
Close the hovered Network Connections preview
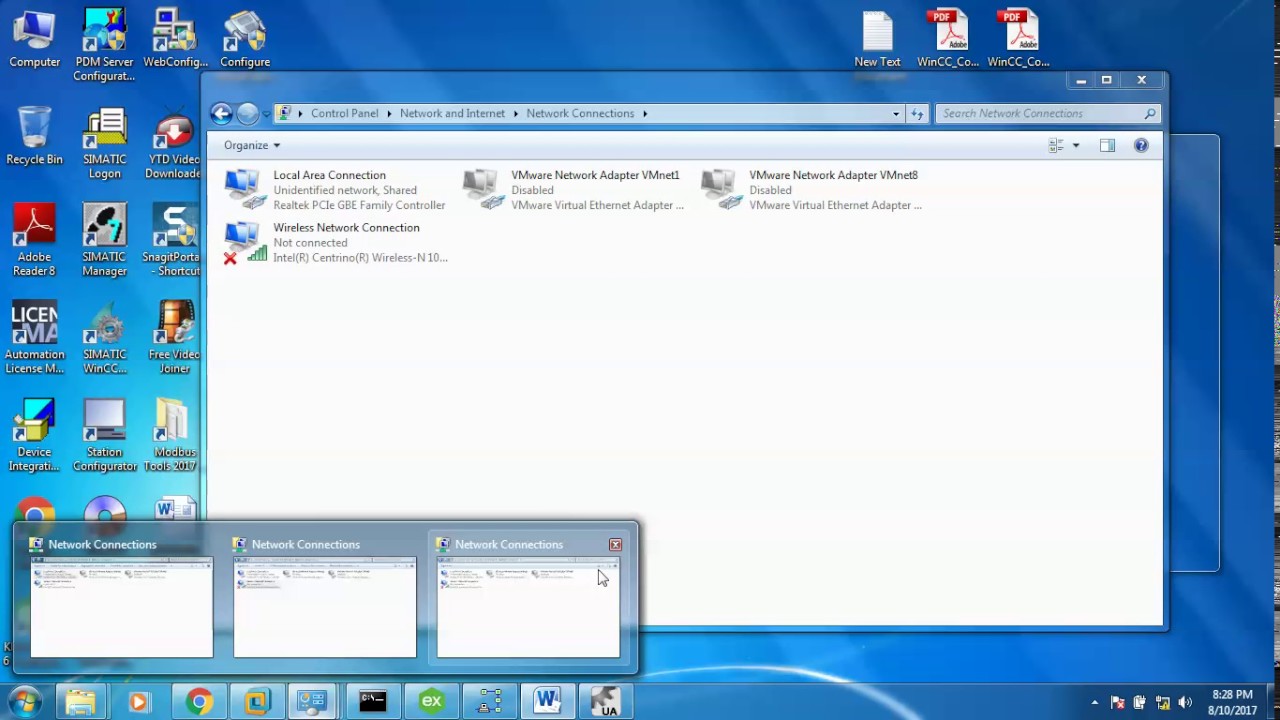615,545
